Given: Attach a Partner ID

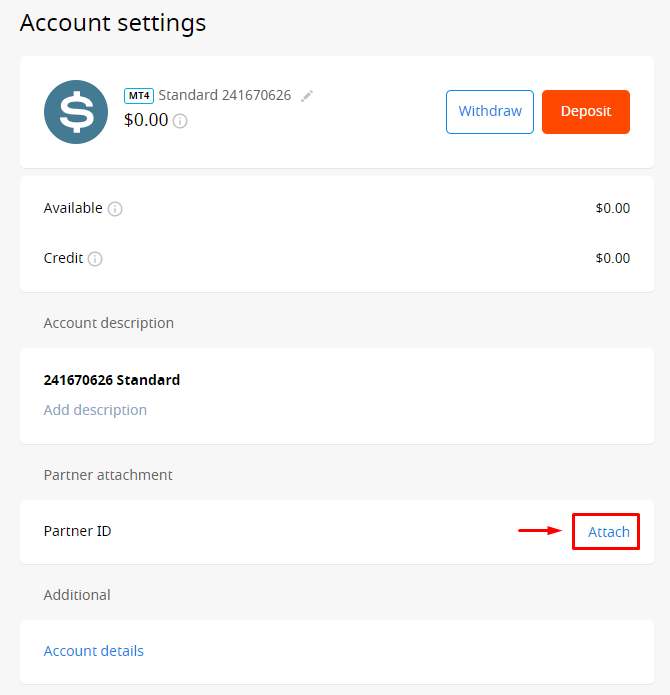Looking at the screenshot, I should point(608,532).
